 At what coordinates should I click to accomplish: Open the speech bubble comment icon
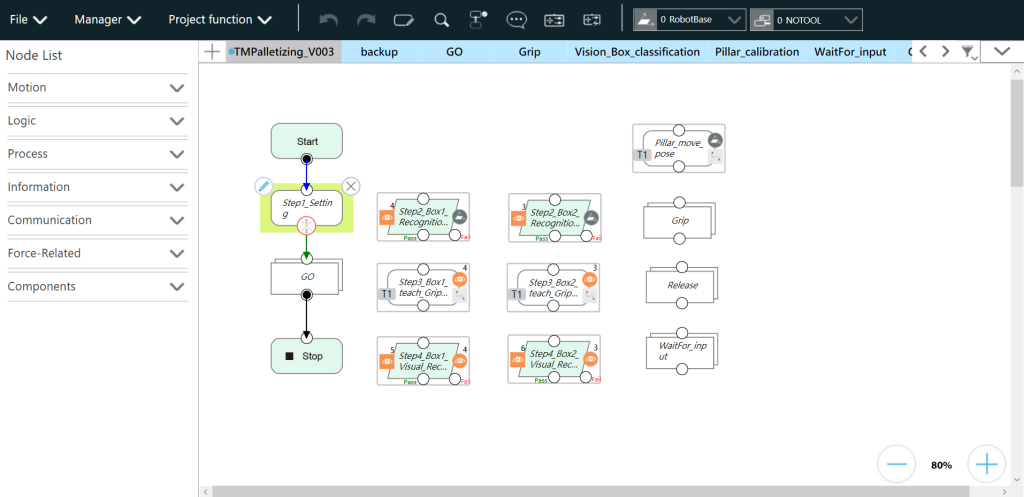(516, 19)
